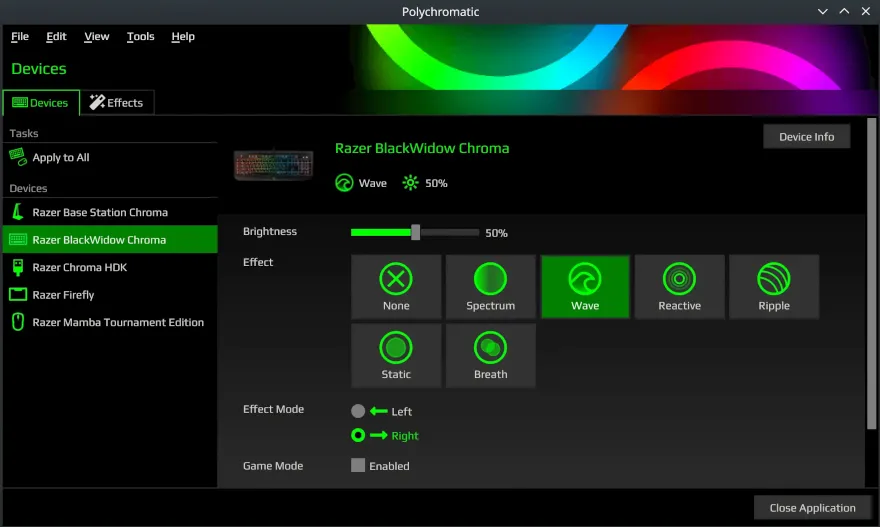
Task: Click the '50%' value beside Brightness slider
Action: [496, 233]
